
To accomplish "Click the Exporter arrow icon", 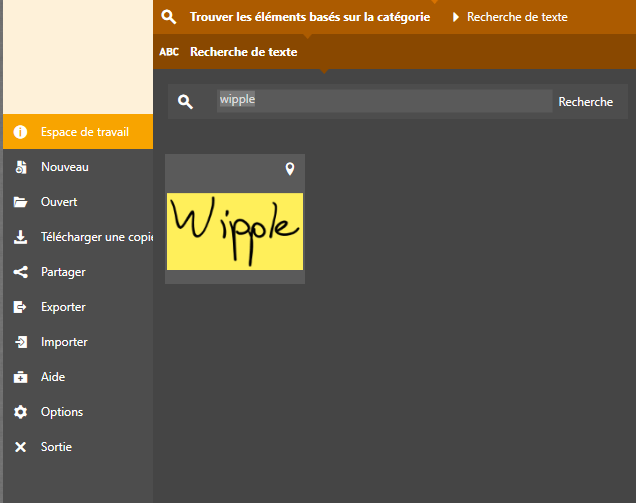I will point(20,307).
